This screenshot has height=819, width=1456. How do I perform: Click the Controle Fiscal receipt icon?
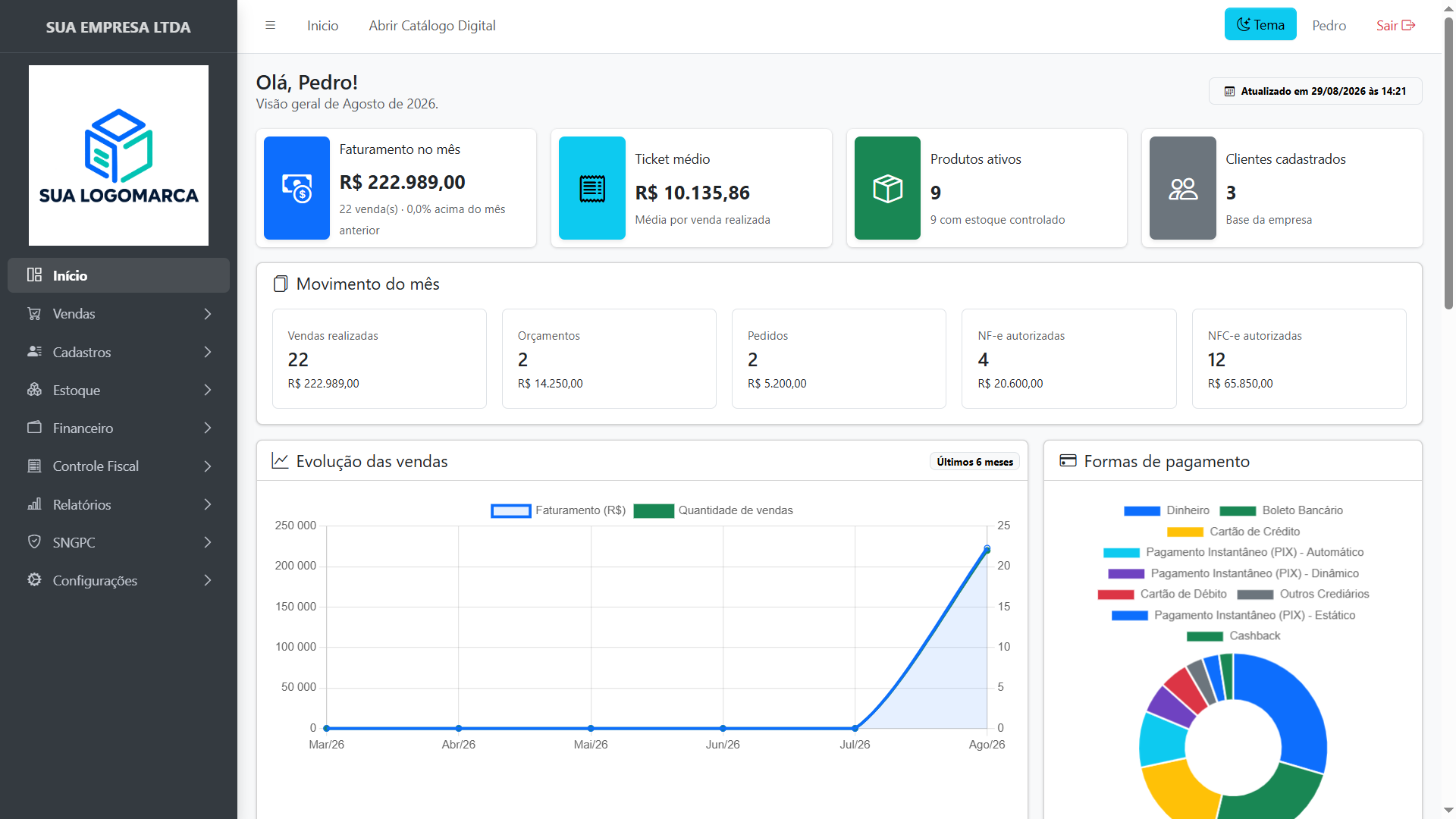tap(34, 466)
